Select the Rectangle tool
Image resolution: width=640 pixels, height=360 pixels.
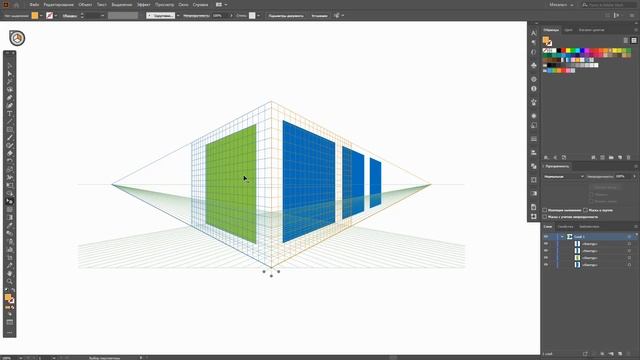tap(9, 130)
